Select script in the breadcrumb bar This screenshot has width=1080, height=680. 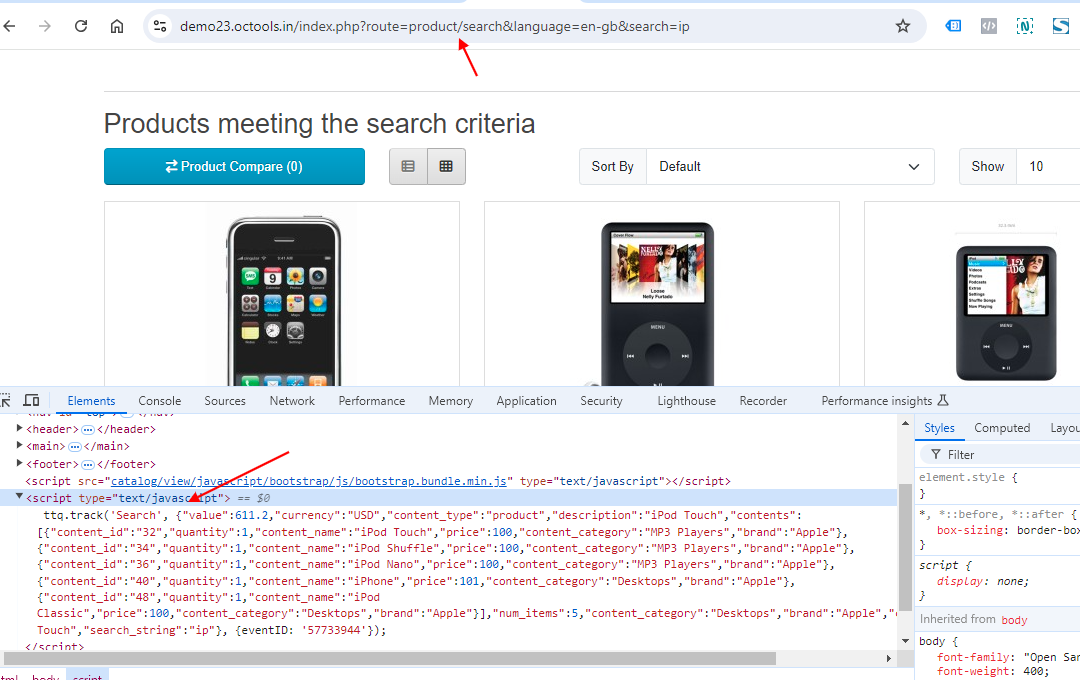pyautogui.click(x=87, y=677)
